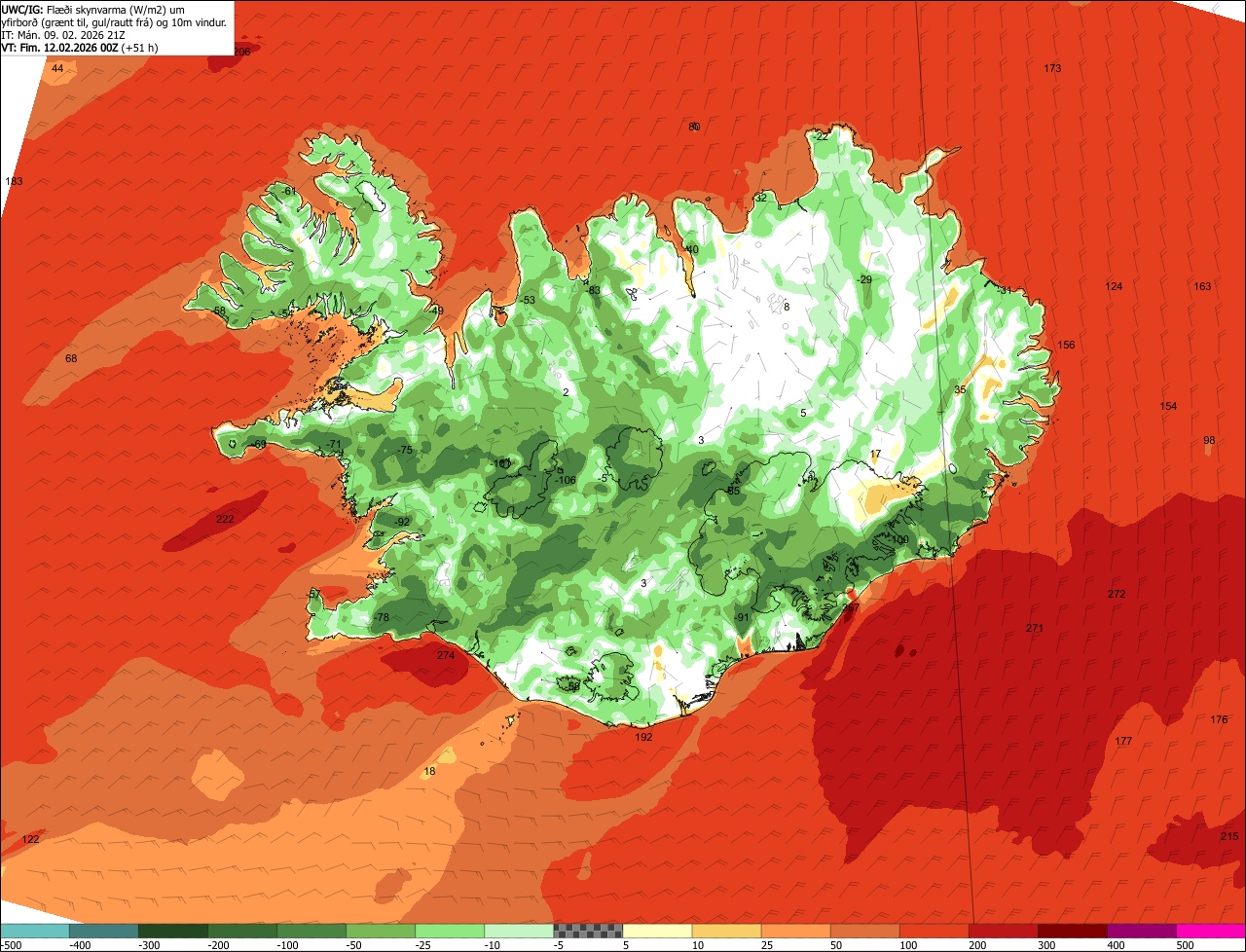1246x952 pixels.
Task: Click the map value 177
Action: (x=1123, y=741)
